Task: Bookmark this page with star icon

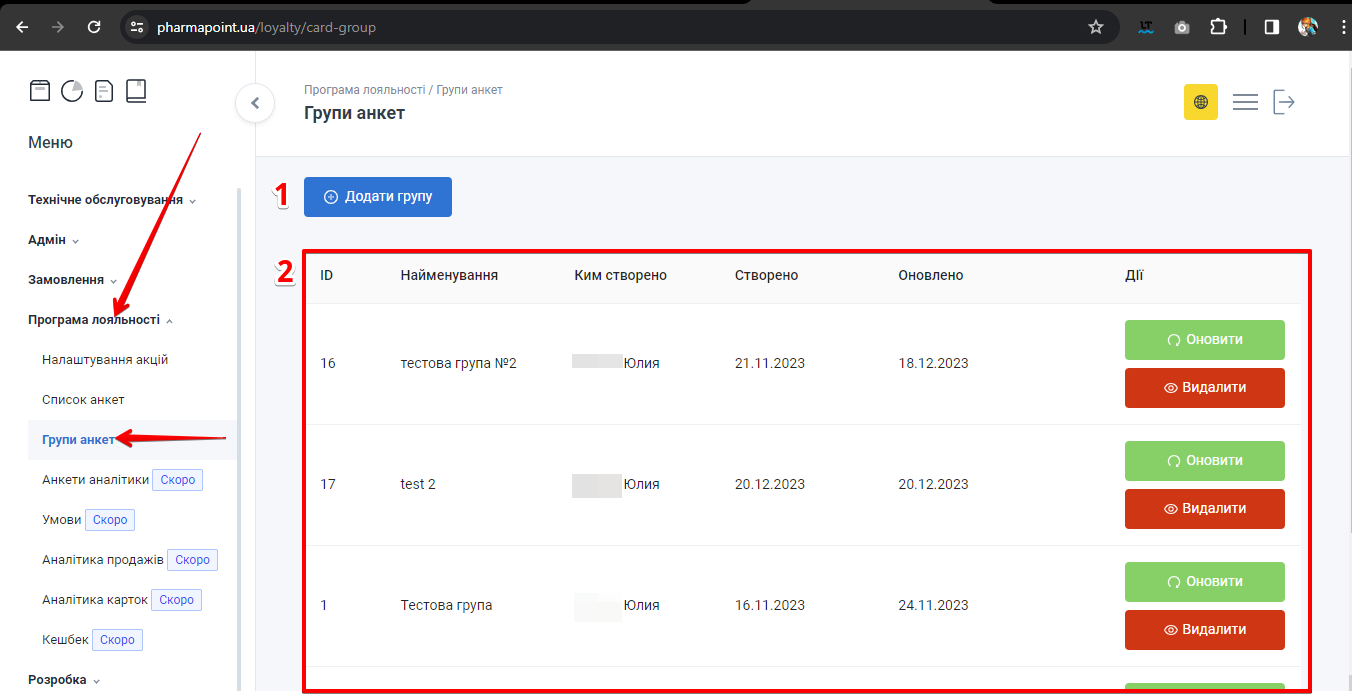Action: [x=1095, y=27]
